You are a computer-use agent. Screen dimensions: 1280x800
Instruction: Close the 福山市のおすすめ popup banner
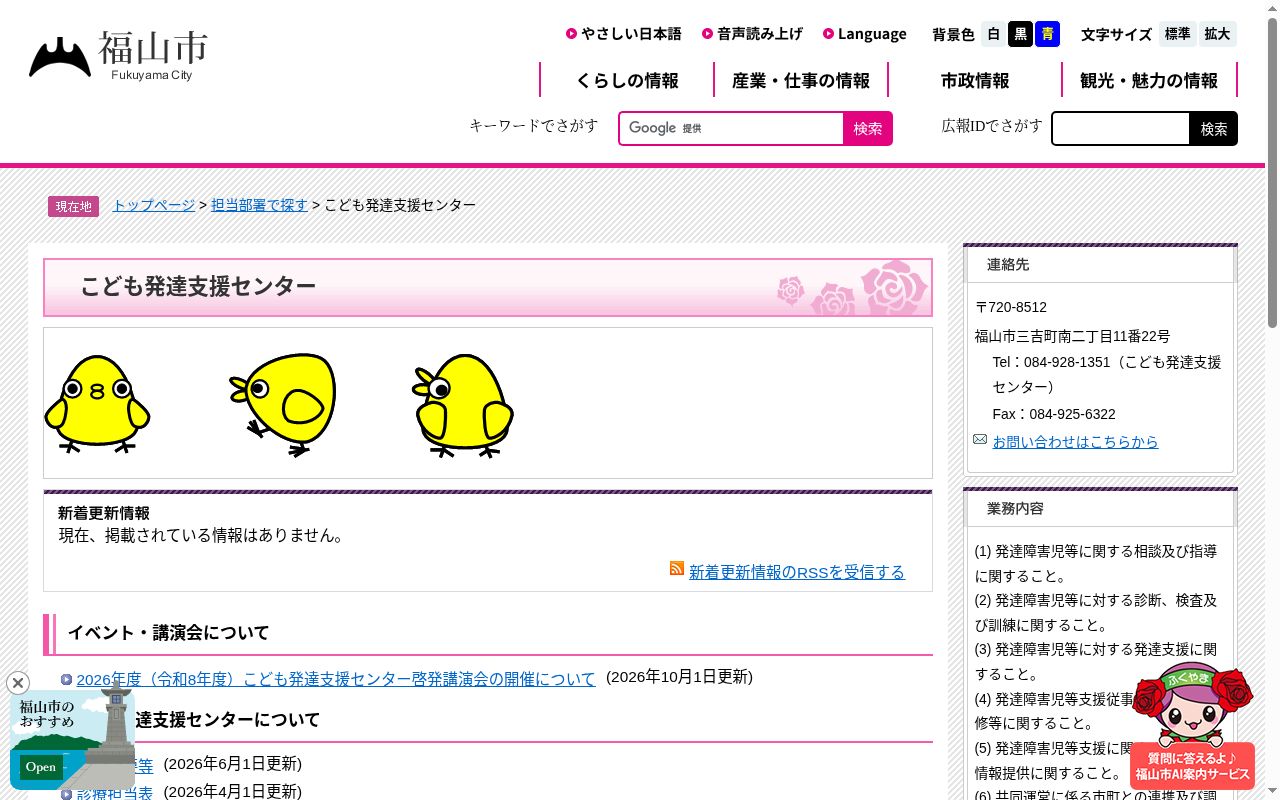(18, 683)
